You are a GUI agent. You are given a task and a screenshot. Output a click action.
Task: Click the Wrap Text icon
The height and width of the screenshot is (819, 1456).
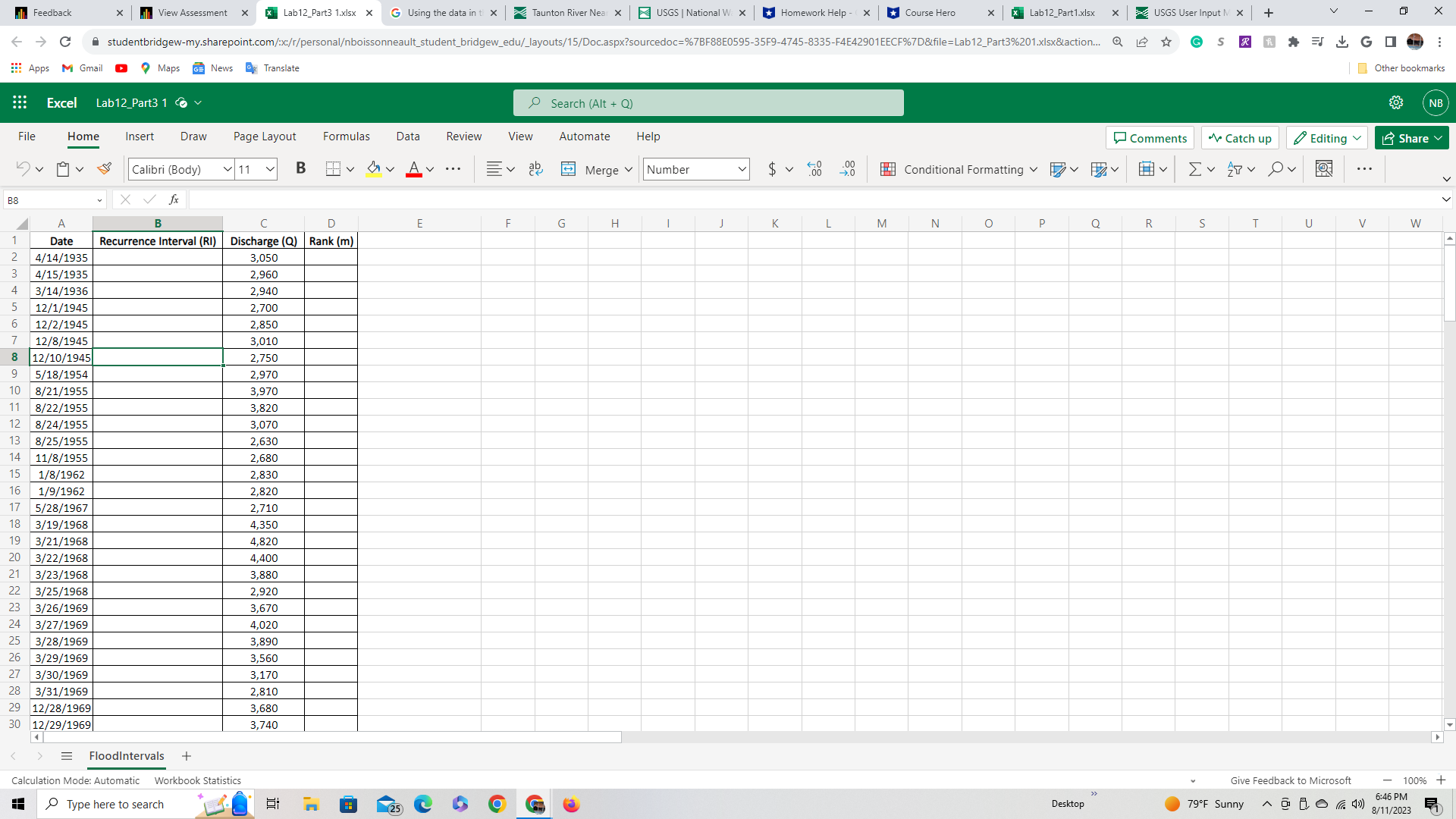coord(535,169)
